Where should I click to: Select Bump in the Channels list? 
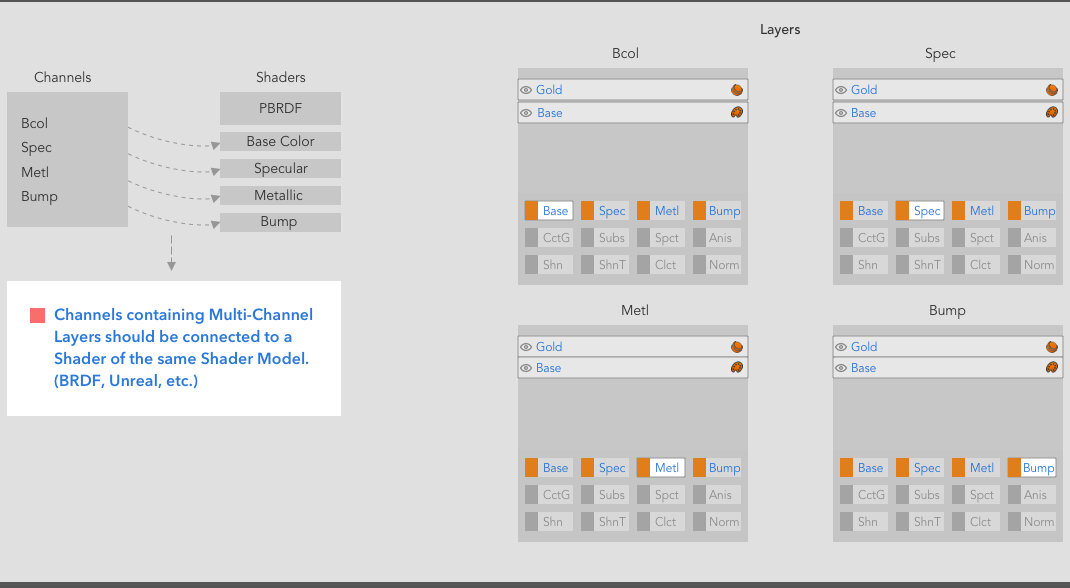pyautogui.click(x=38, y=196)
